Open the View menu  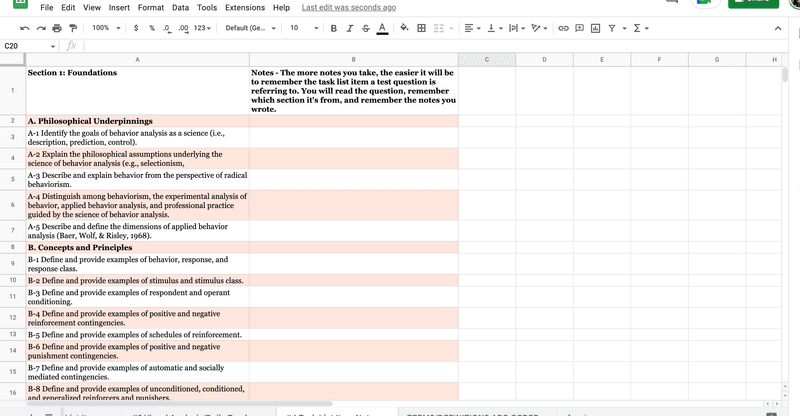point(92,8)
